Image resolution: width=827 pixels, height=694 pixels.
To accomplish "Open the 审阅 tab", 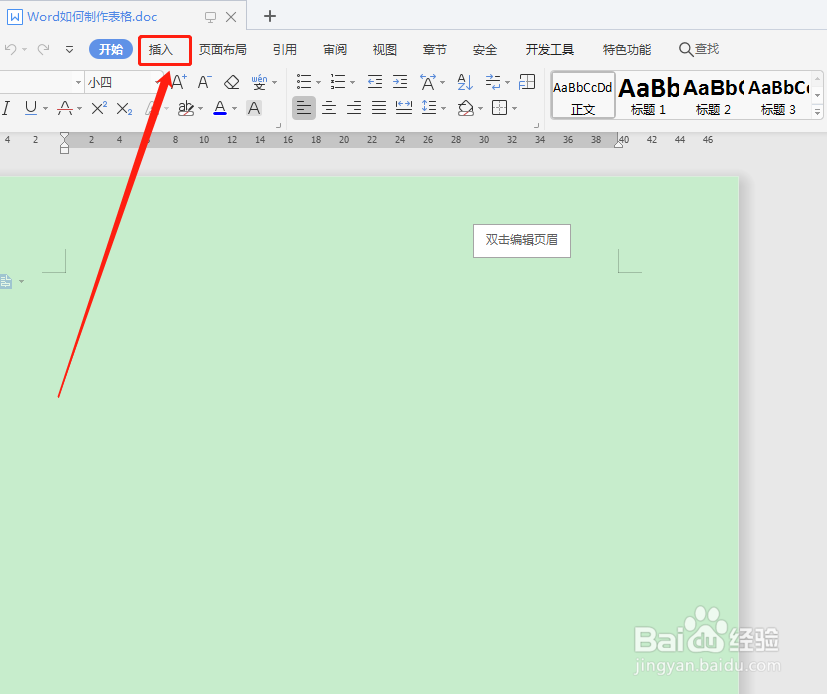I will pos(335,50).
